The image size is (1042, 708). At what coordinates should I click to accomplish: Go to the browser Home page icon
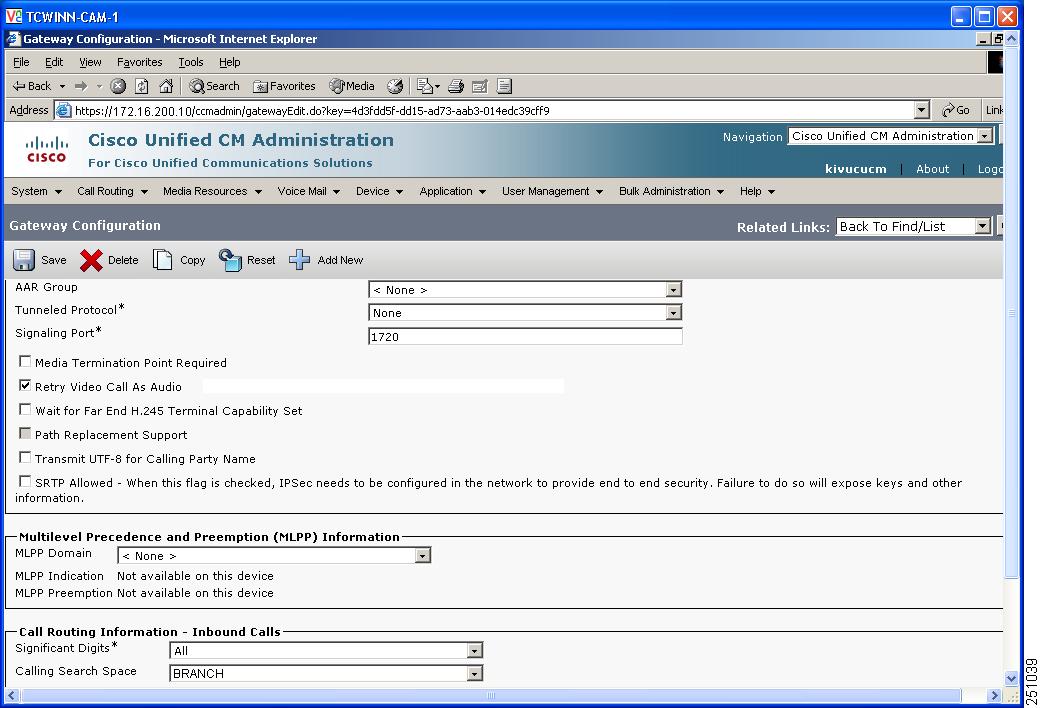tap(166, 86)
